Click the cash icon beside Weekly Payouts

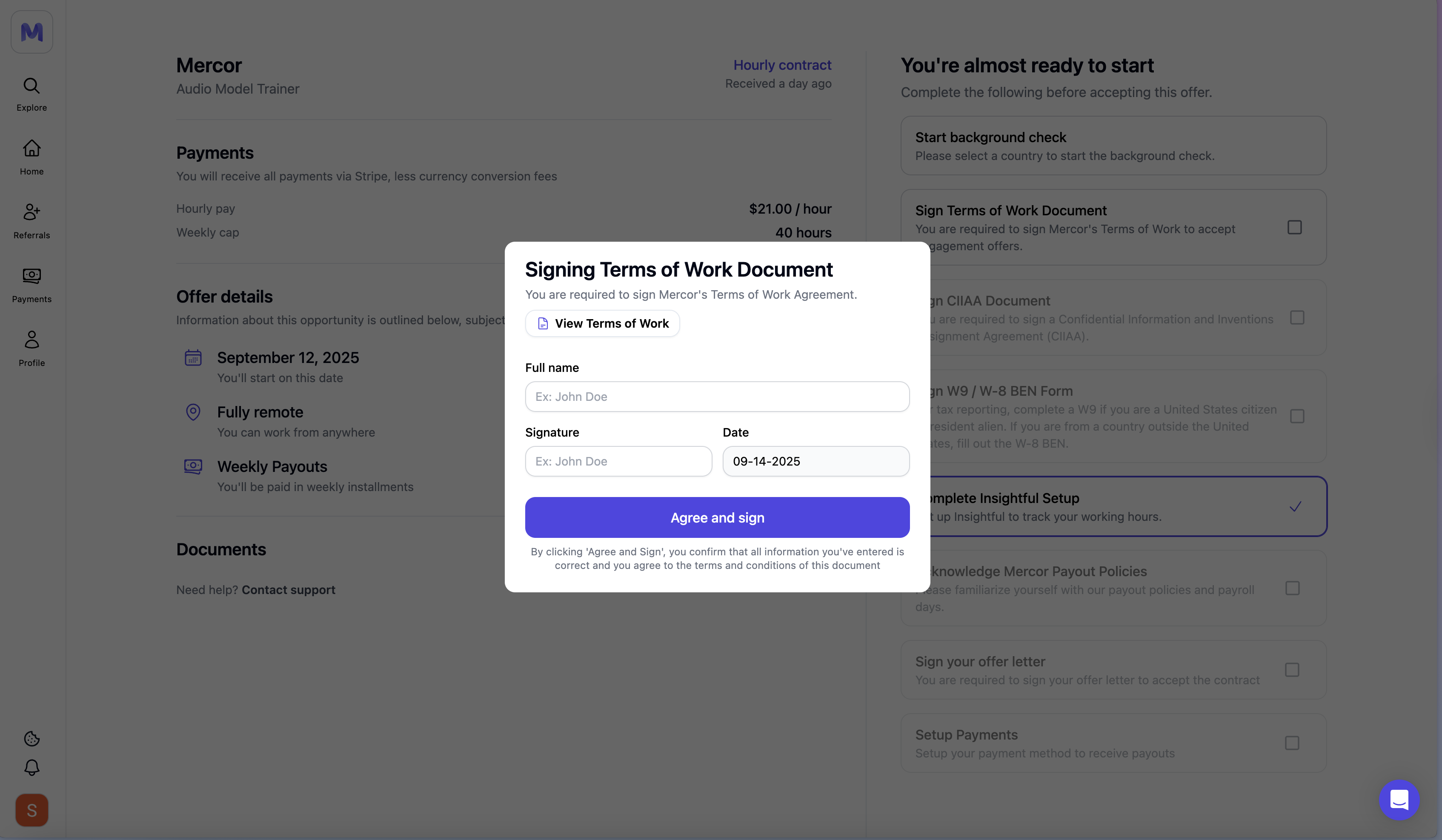tap(193, 466)
